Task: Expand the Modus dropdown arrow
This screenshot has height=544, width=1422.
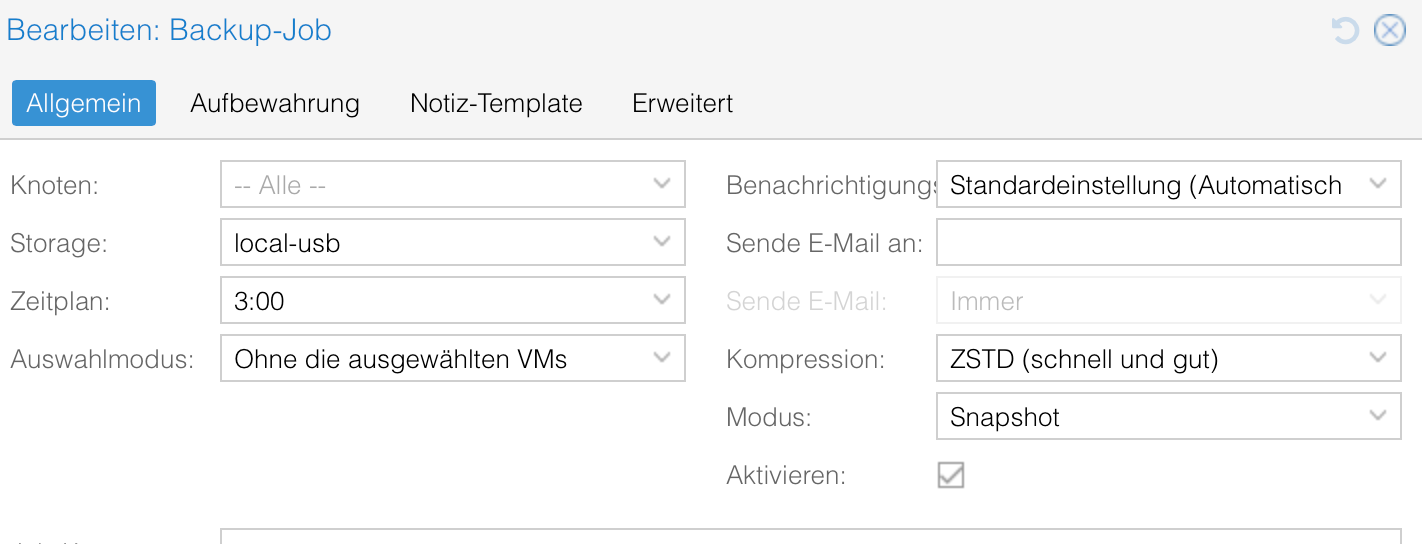Action: [1378, 416]
